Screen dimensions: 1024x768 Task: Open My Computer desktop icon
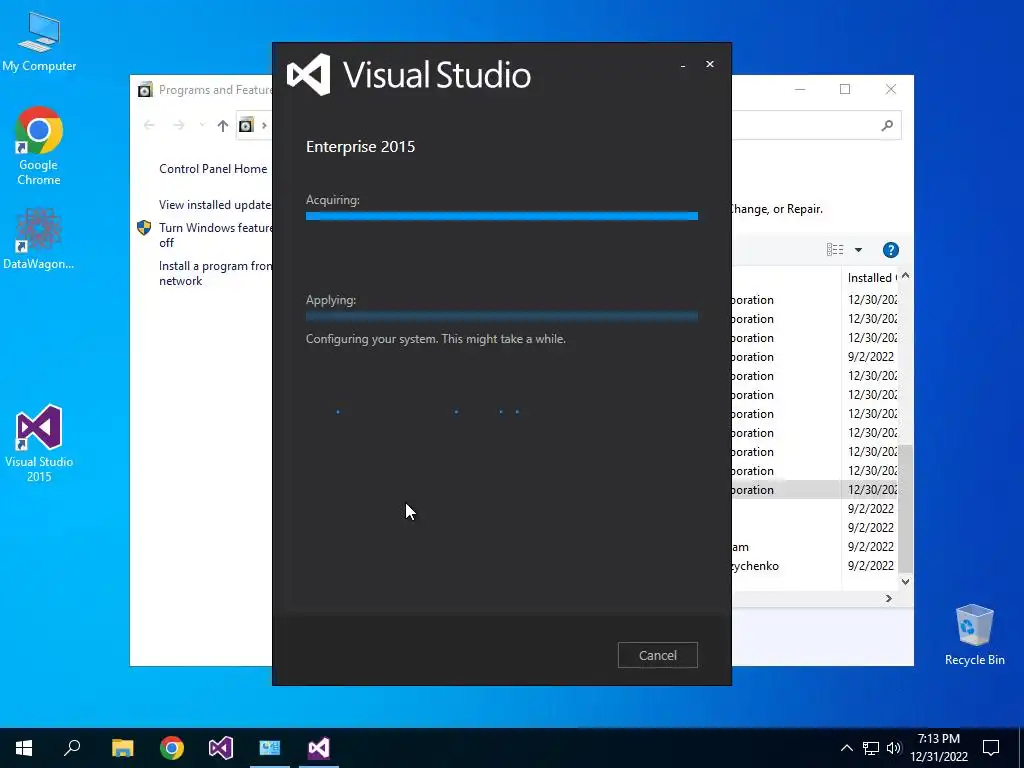point(39,42)
